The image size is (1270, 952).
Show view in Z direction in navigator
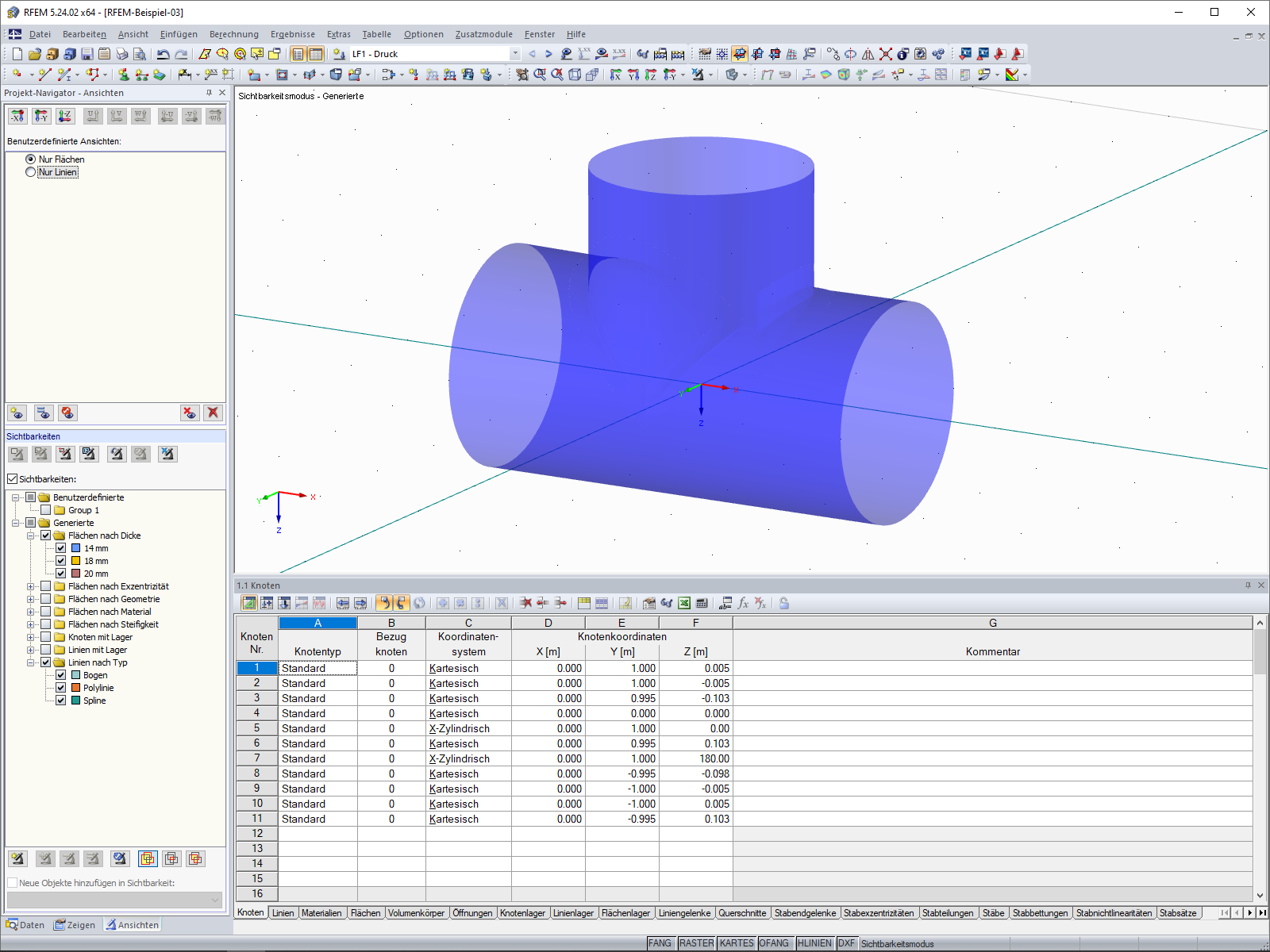(x=65, y=116)
